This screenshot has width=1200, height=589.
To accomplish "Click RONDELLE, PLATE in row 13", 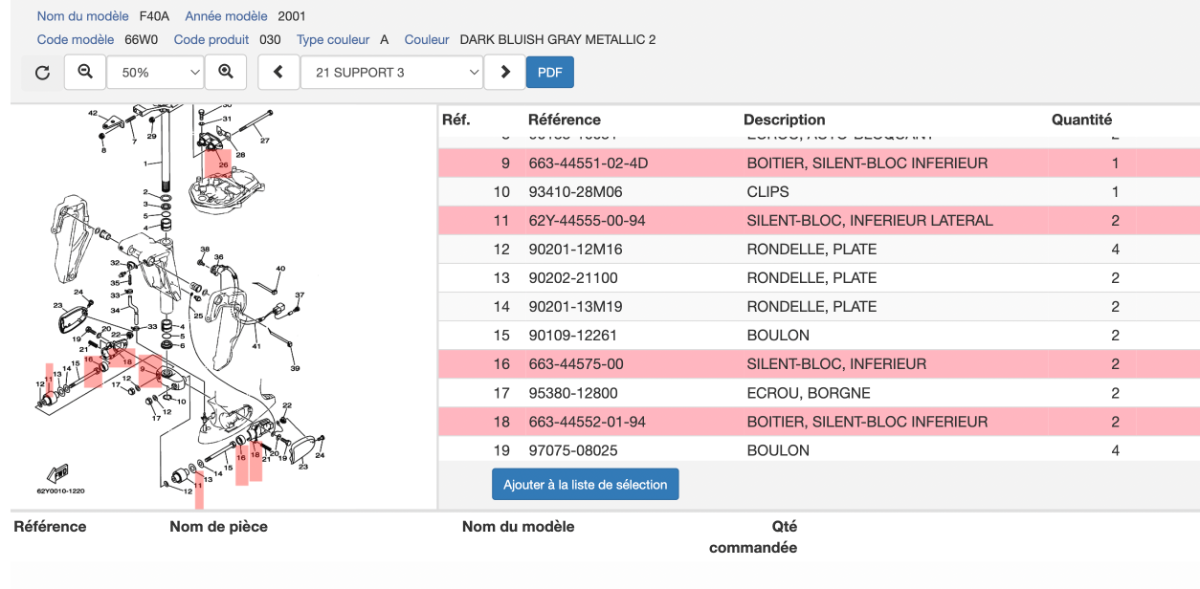I will coord(812,278).
